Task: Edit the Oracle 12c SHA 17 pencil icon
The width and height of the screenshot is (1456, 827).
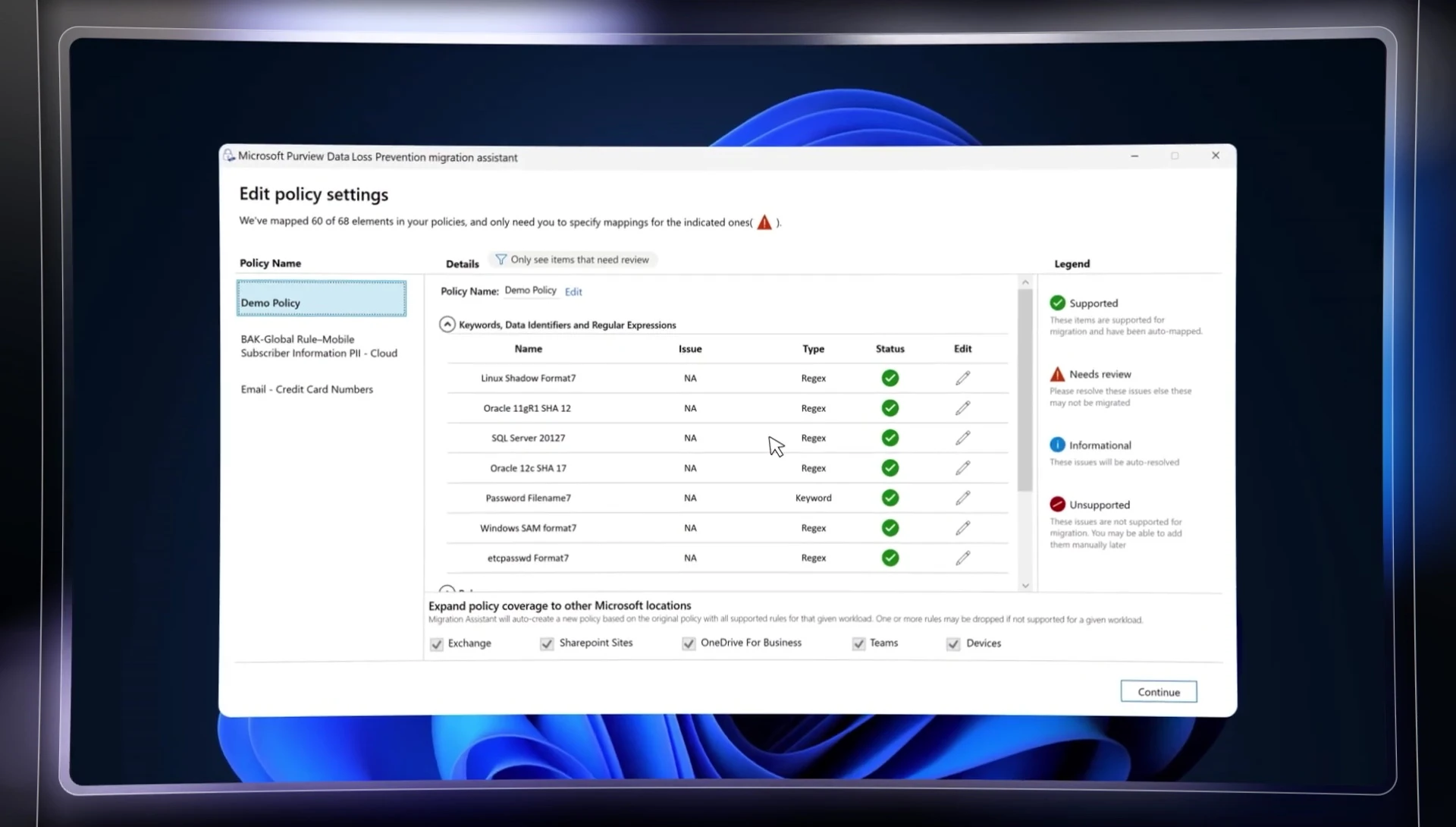Action: [x=962, y=468]
